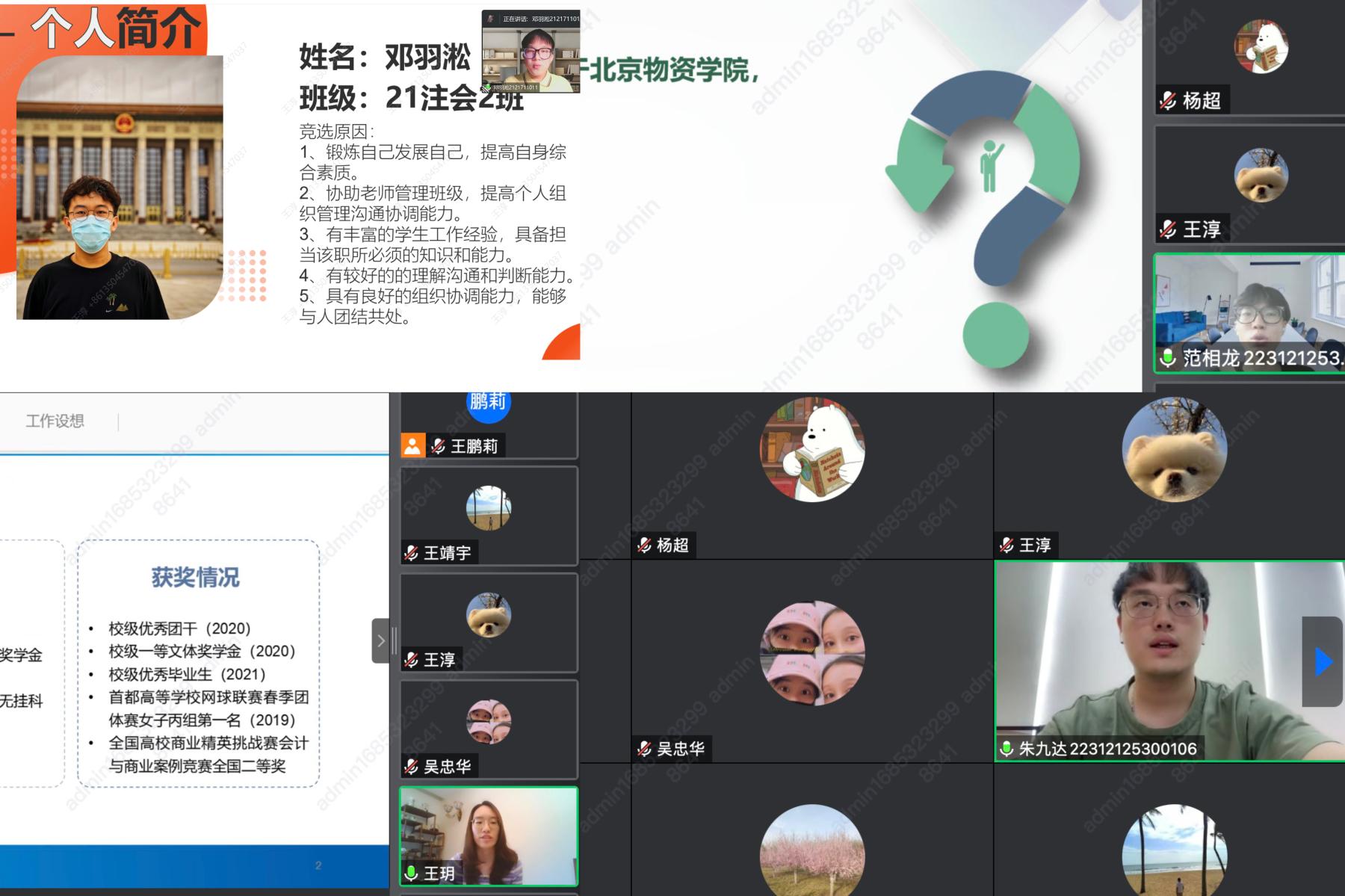
Task: Click the 王靖宇 name label
Action: pyautogui.click(x=447, y=553)
